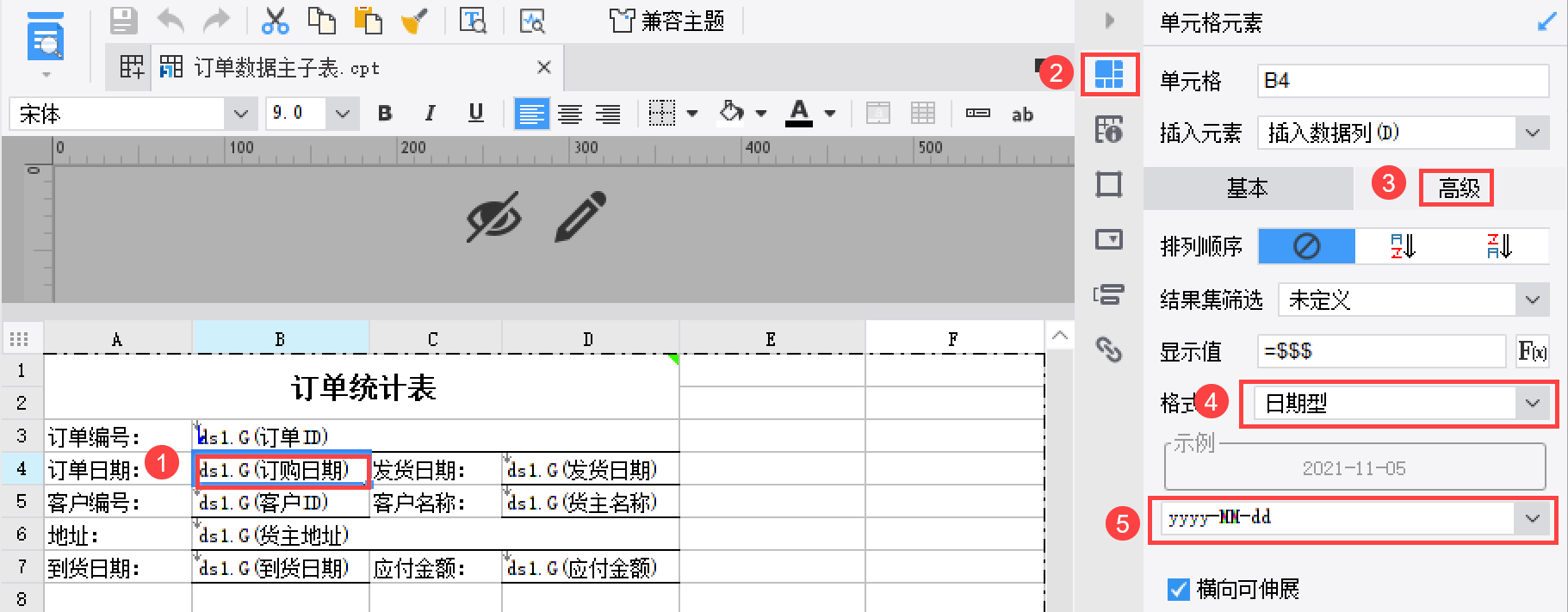Select descending sort for 排列顺序
Screen dimensions: 1568x612
pyautogui.click(x=1499, y=247)
